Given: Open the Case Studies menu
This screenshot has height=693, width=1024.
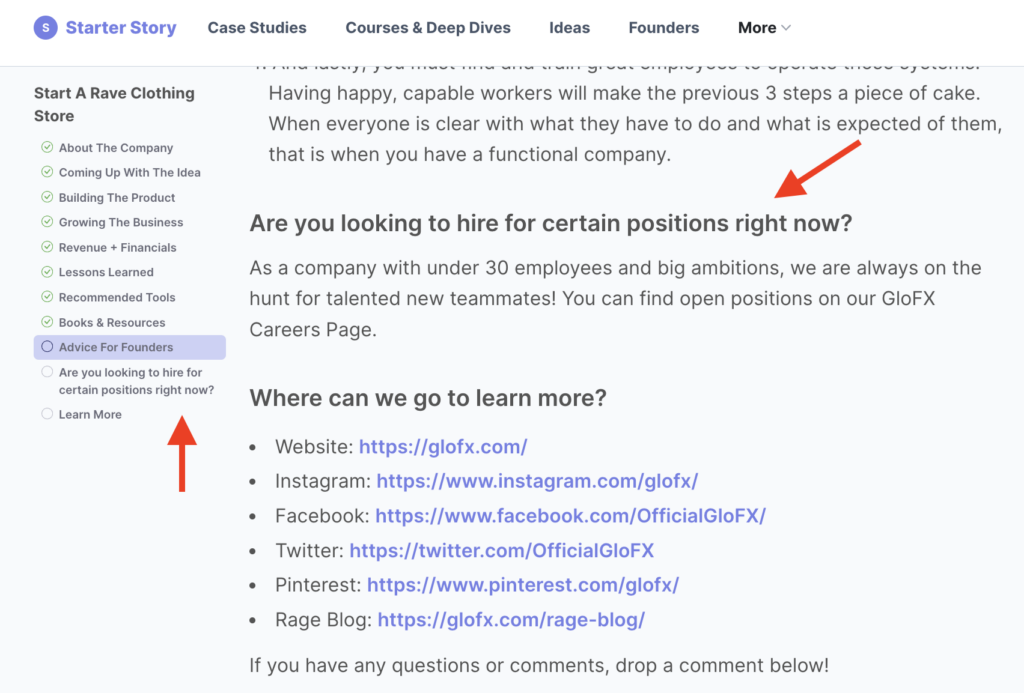Looking at the screenshot, I should pos(257,27).
